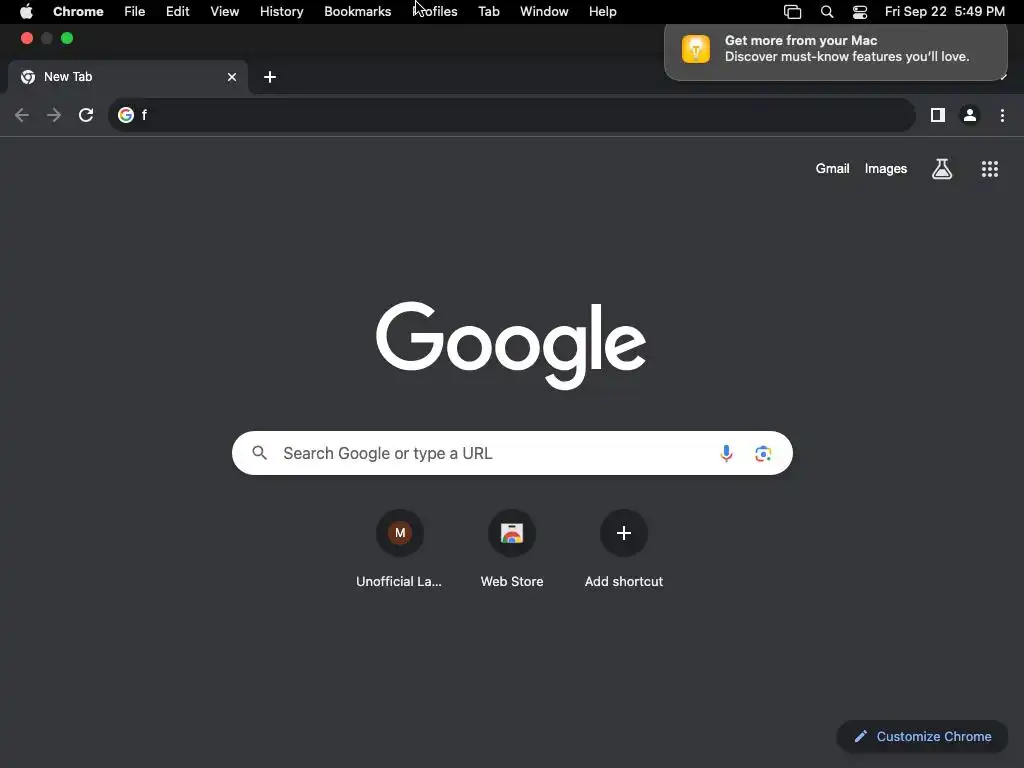Open the Web Store shortcut
The height and width of the screenshot is (768, 1024).
[512, 549]
